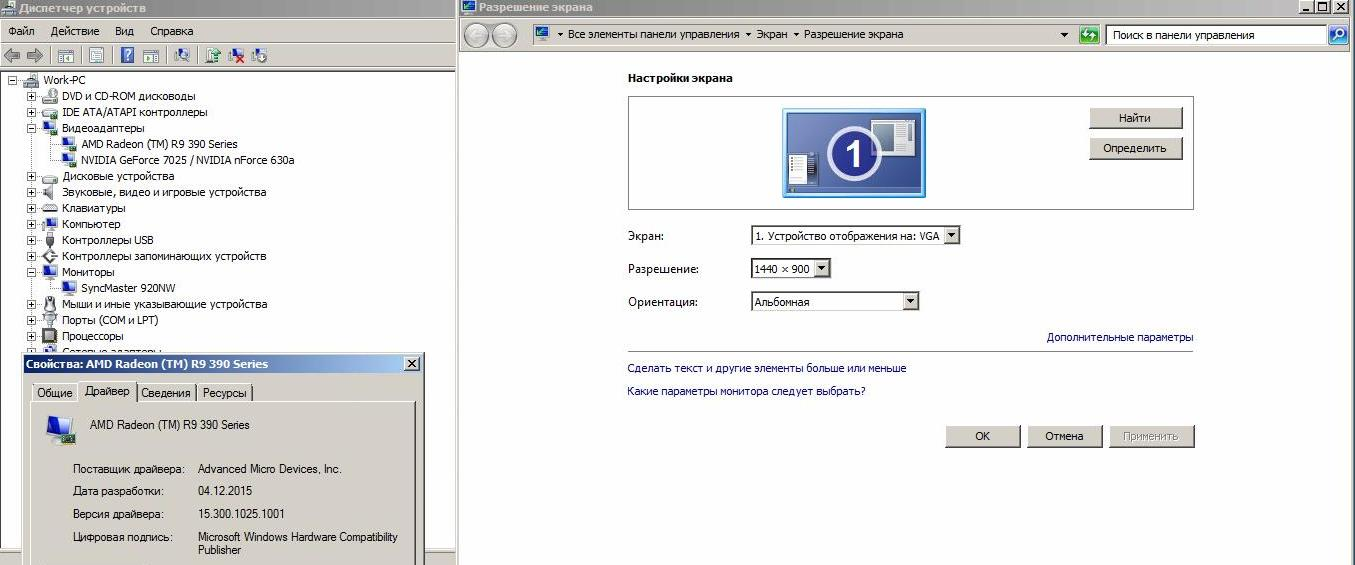Switch to the Ресурсы tab
1355x565 pixels.
(224, 393)
